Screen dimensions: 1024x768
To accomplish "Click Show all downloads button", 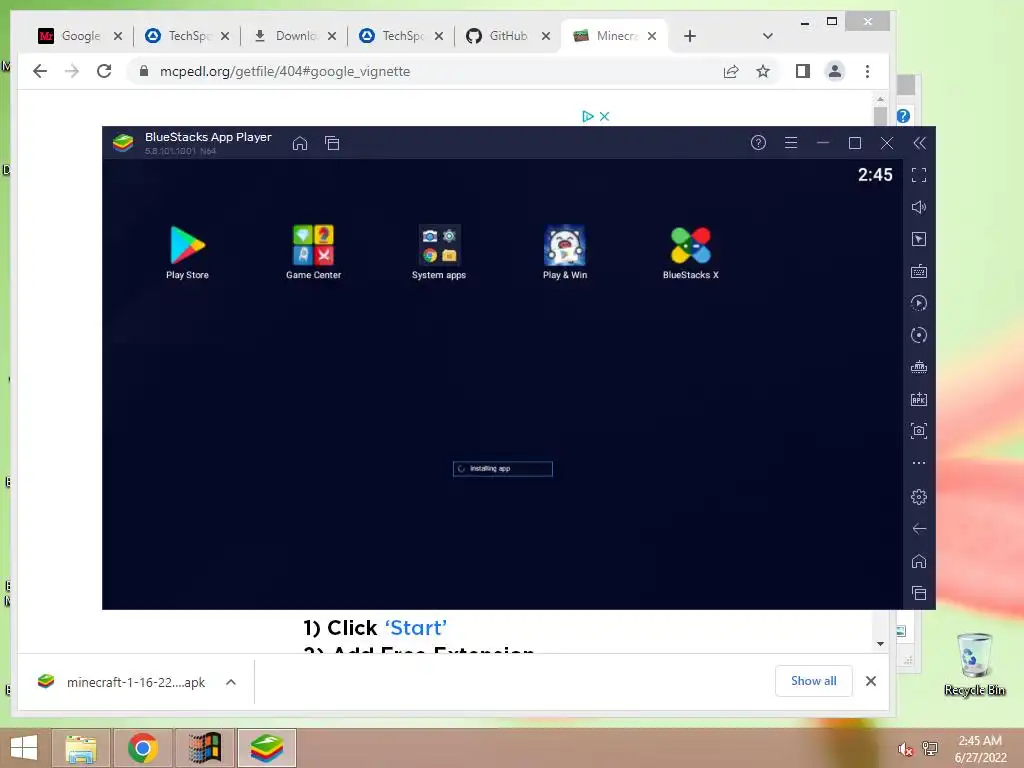I will pos(814,681).
